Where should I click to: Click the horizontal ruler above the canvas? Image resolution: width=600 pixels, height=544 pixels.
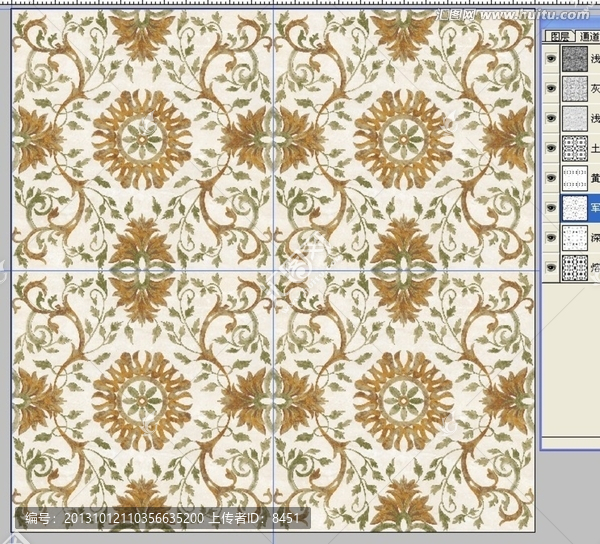tap(300, 2)
